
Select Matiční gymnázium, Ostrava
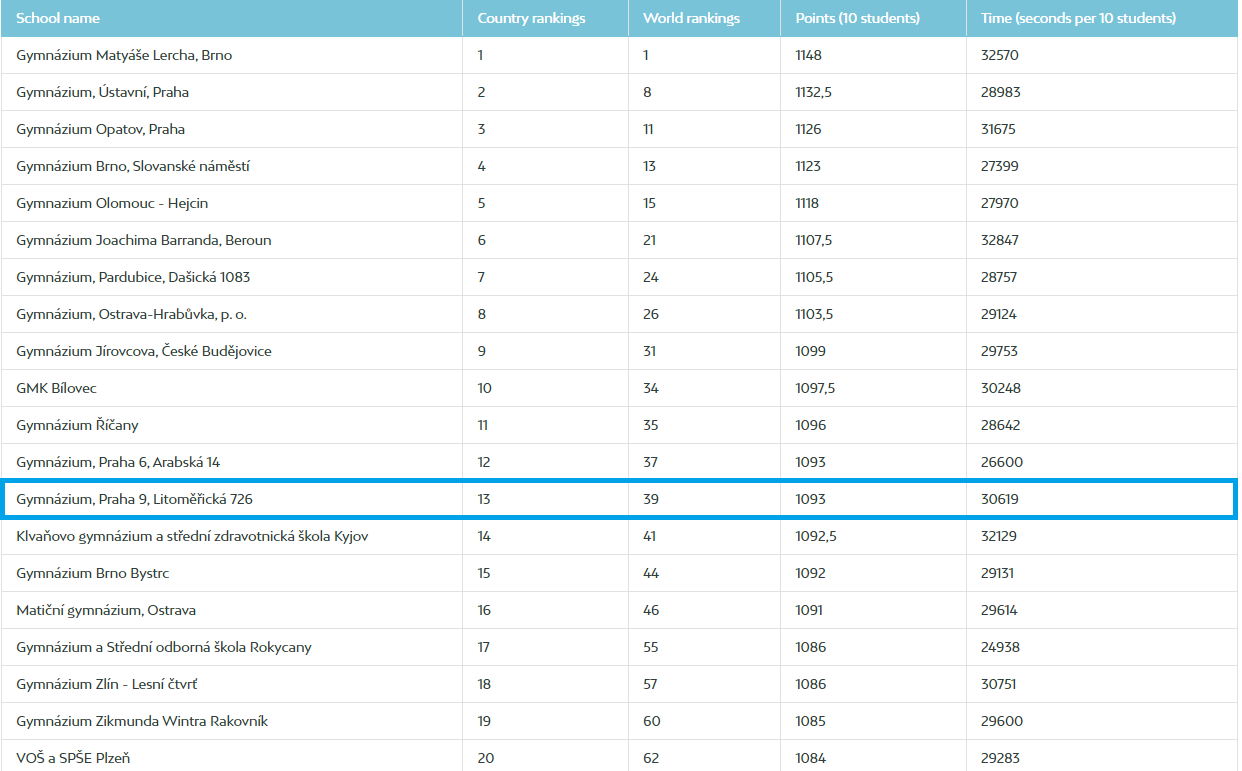106,610
